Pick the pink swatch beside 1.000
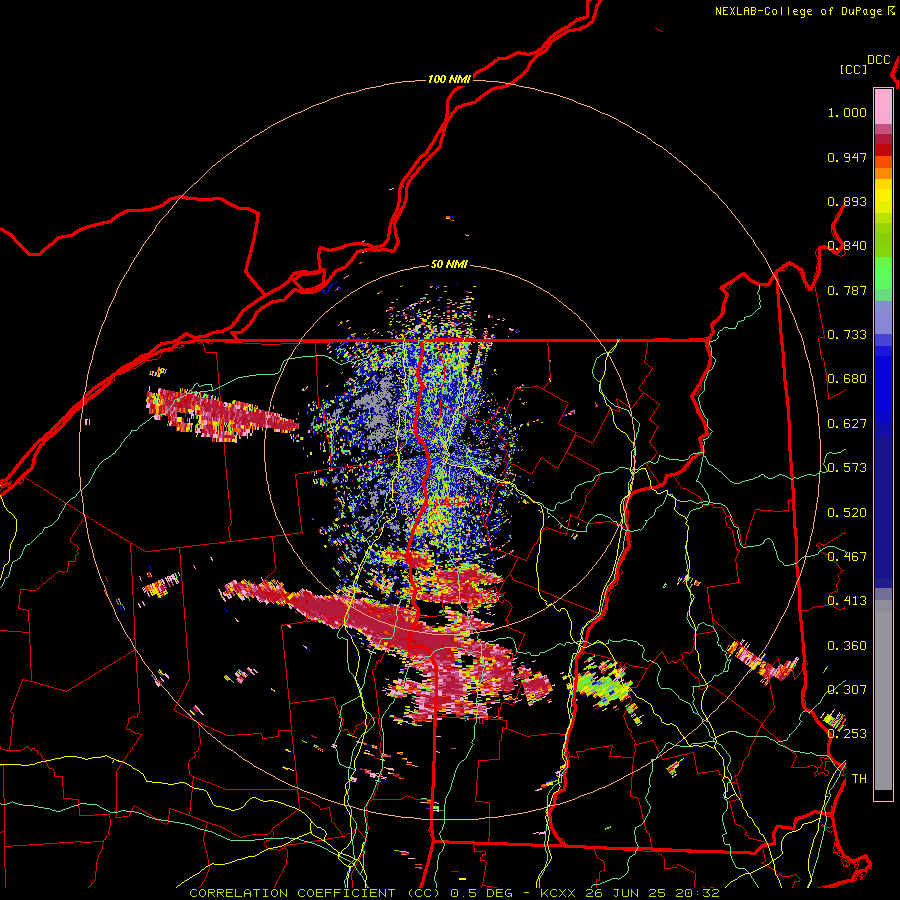The width and height of the screenshot is (900, 900). tap(883, 107)
